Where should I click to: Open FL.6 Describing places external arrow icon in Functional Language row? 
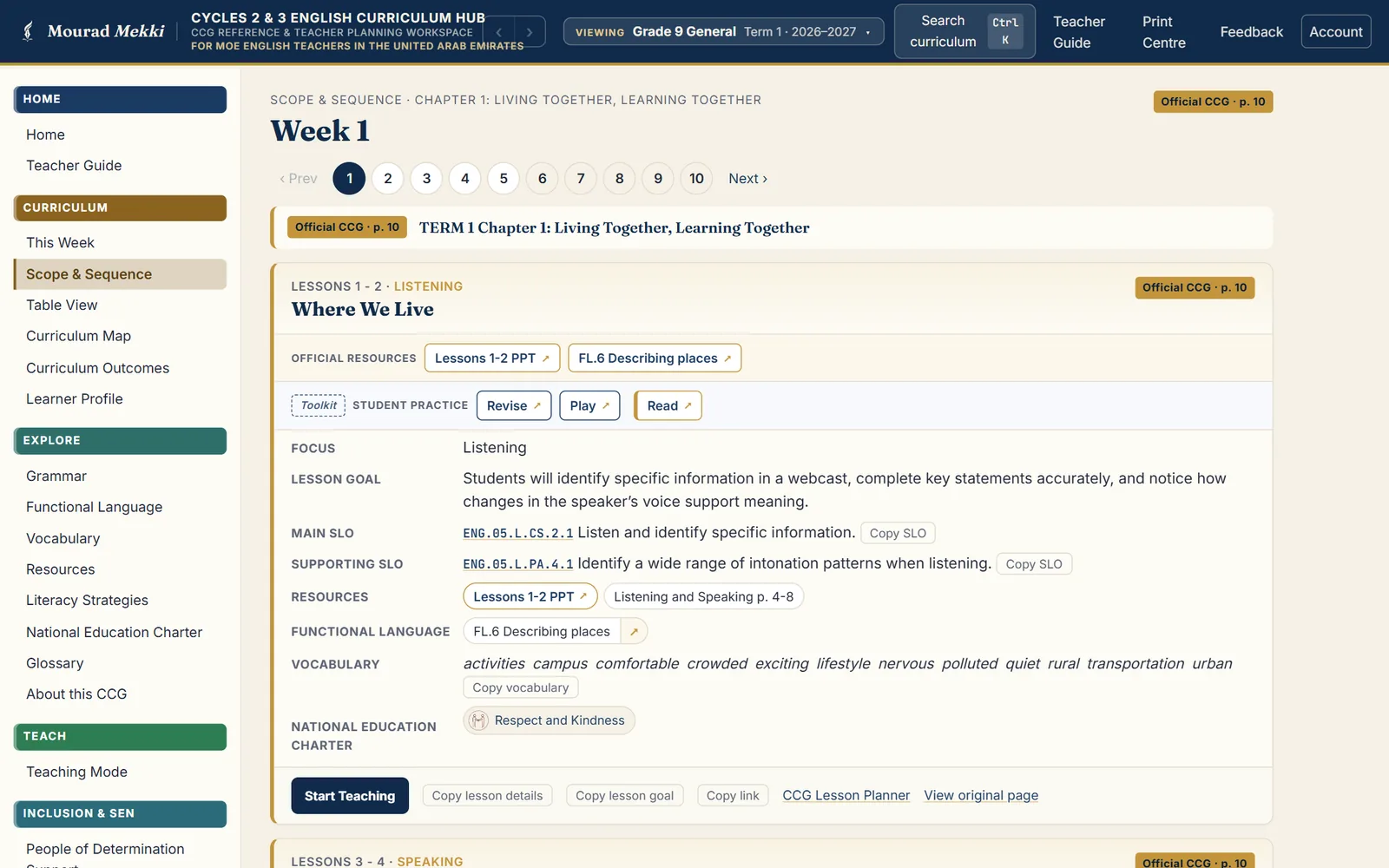point(634,632)
